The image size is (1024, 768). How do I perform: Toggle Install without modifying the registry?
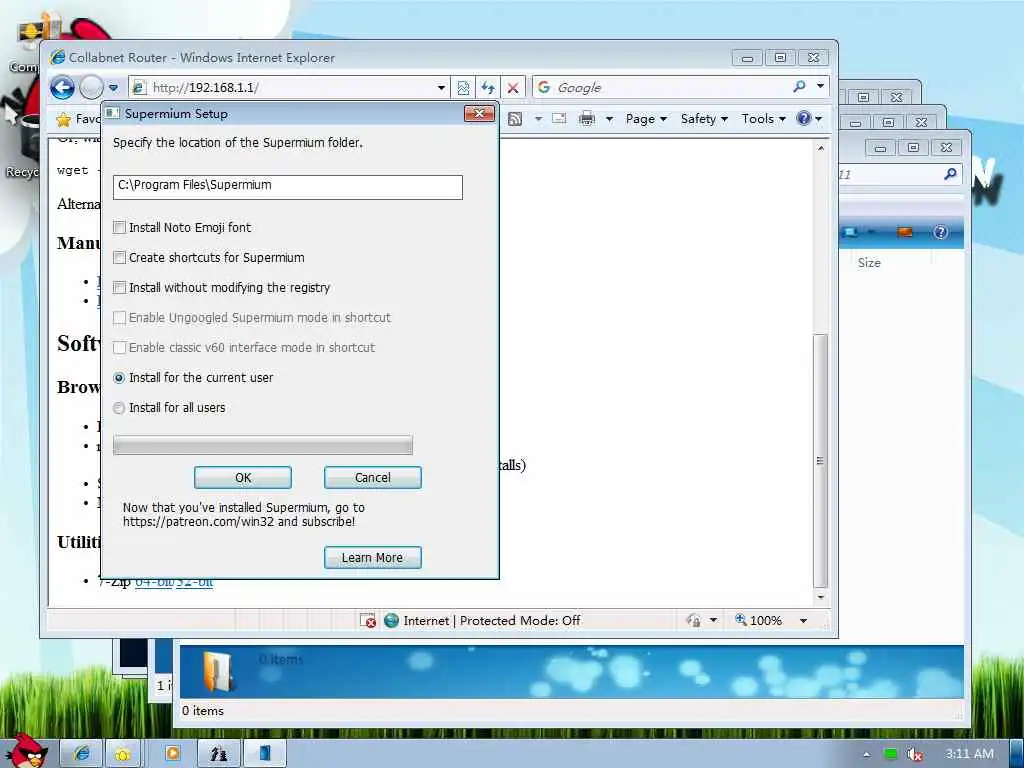pos(120,287)
